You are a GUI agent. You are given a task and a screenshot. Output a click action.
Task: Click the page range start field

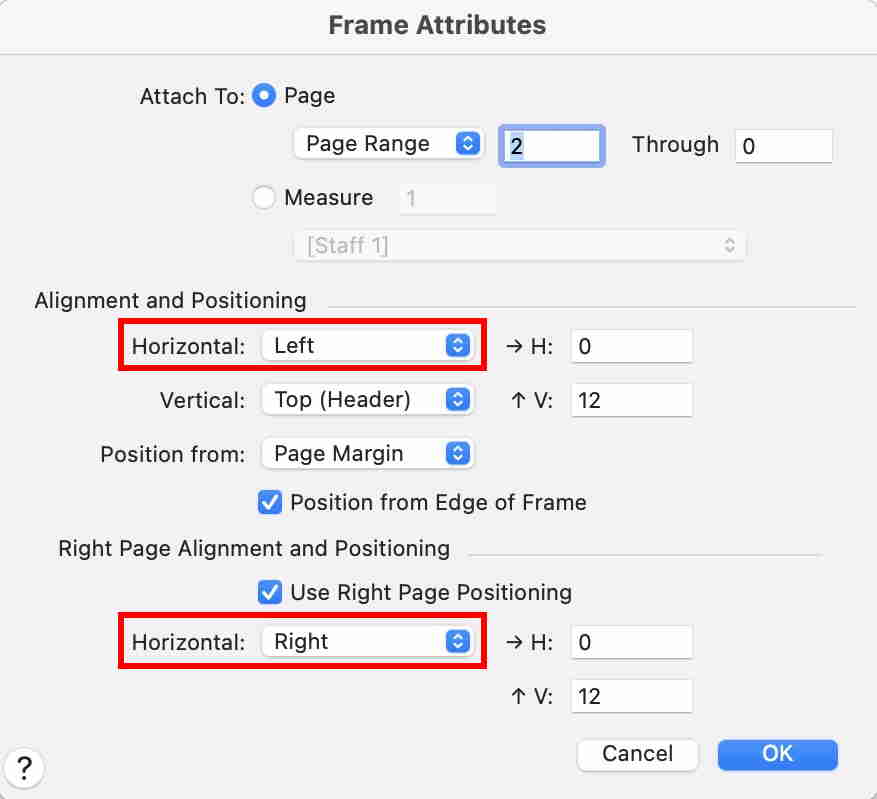552,145
